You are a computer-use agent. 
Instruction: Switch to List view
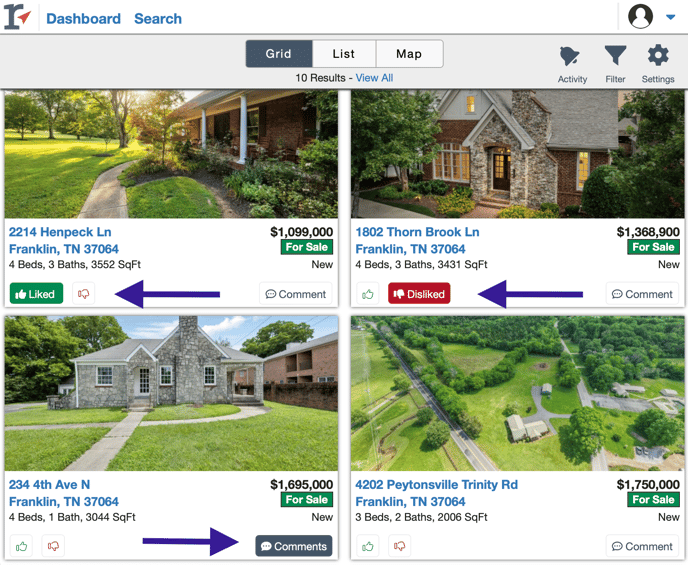(344, 54)
